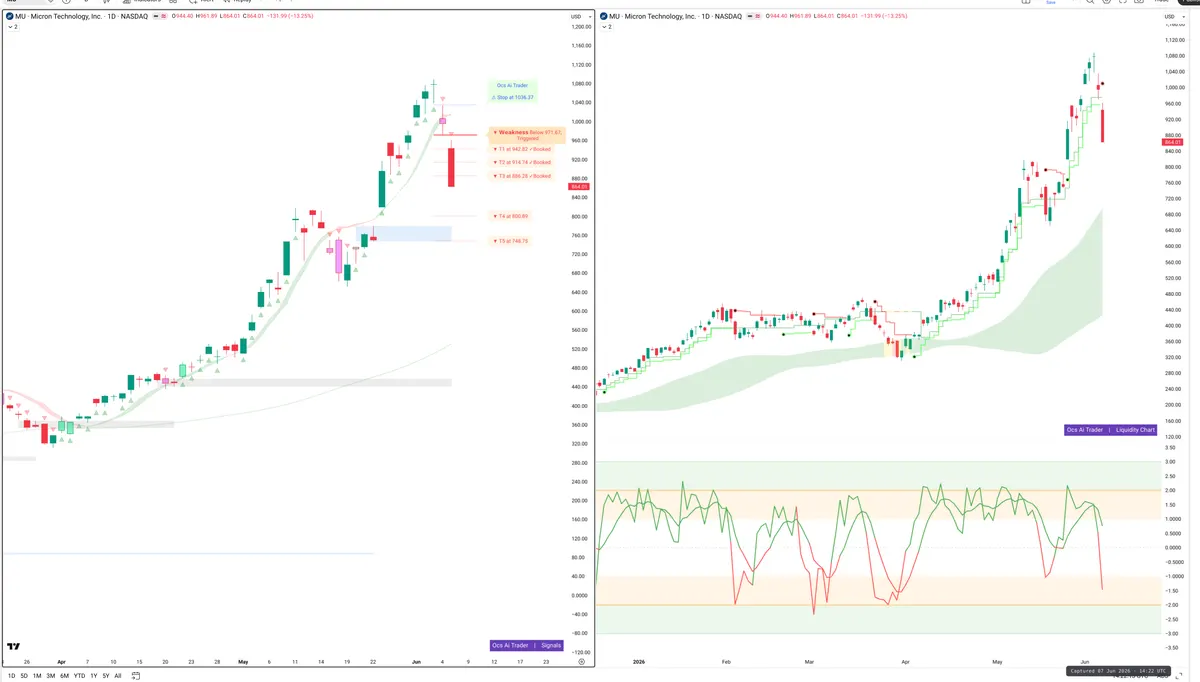Click the 2026 label on right time axis

click(x=638, y=662)
